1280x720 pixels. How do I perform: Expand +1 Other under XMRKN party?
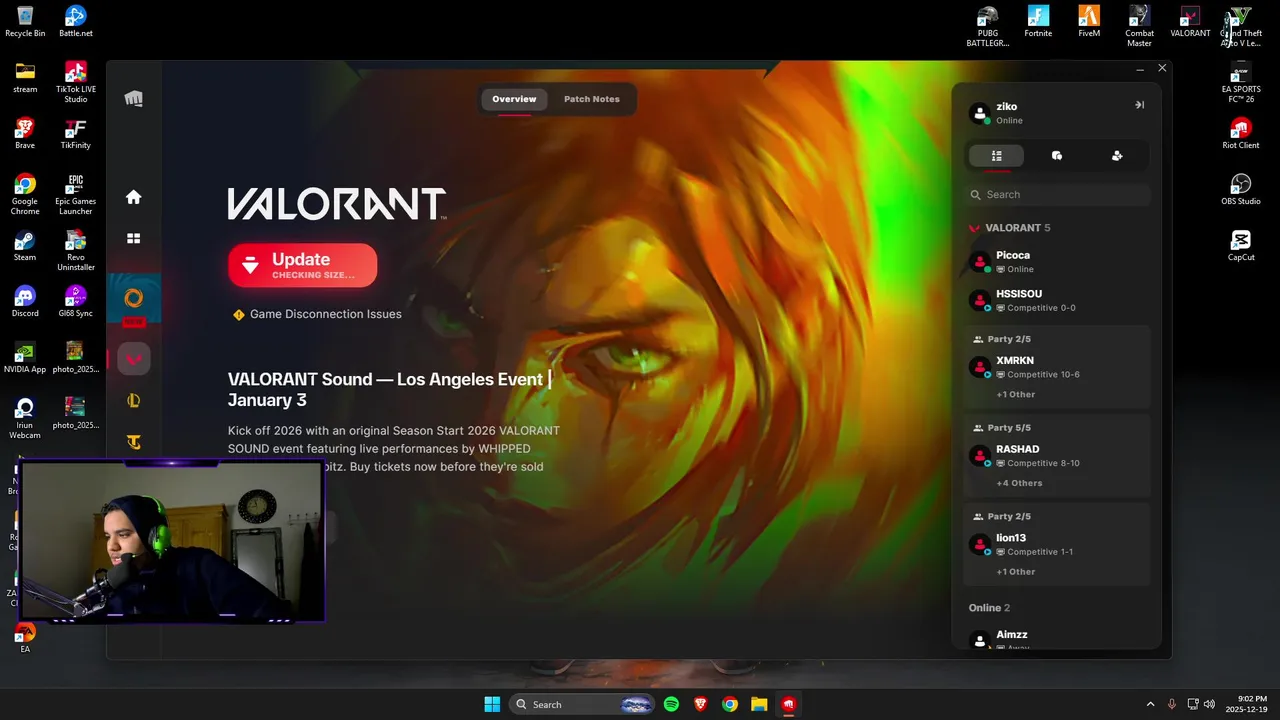tap(1016, 394)
